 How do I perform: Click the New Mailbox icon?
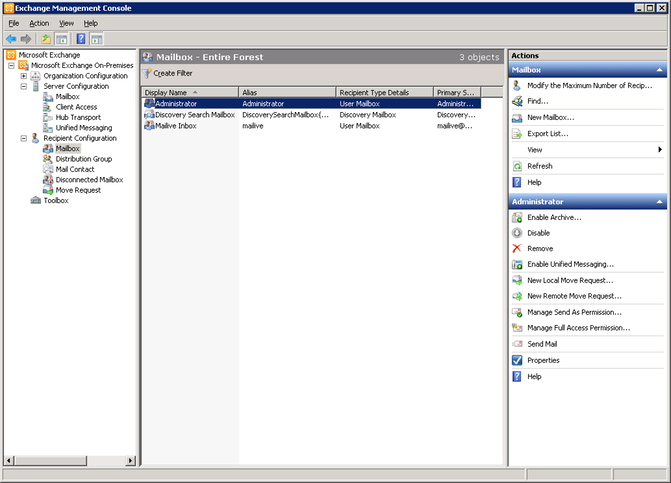[x=517, y=118]
